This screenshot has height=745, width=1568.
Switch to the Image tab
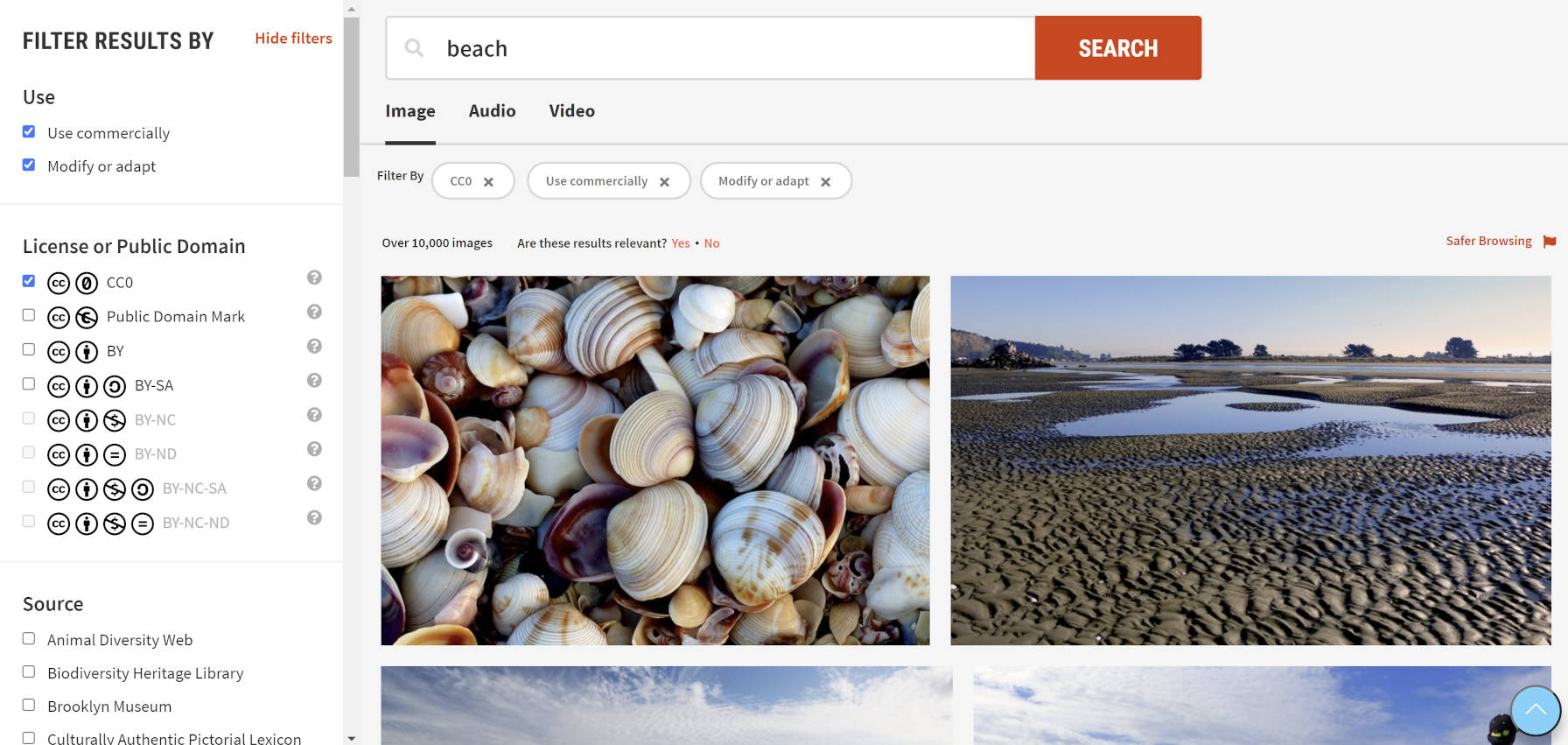pos(410,111)
